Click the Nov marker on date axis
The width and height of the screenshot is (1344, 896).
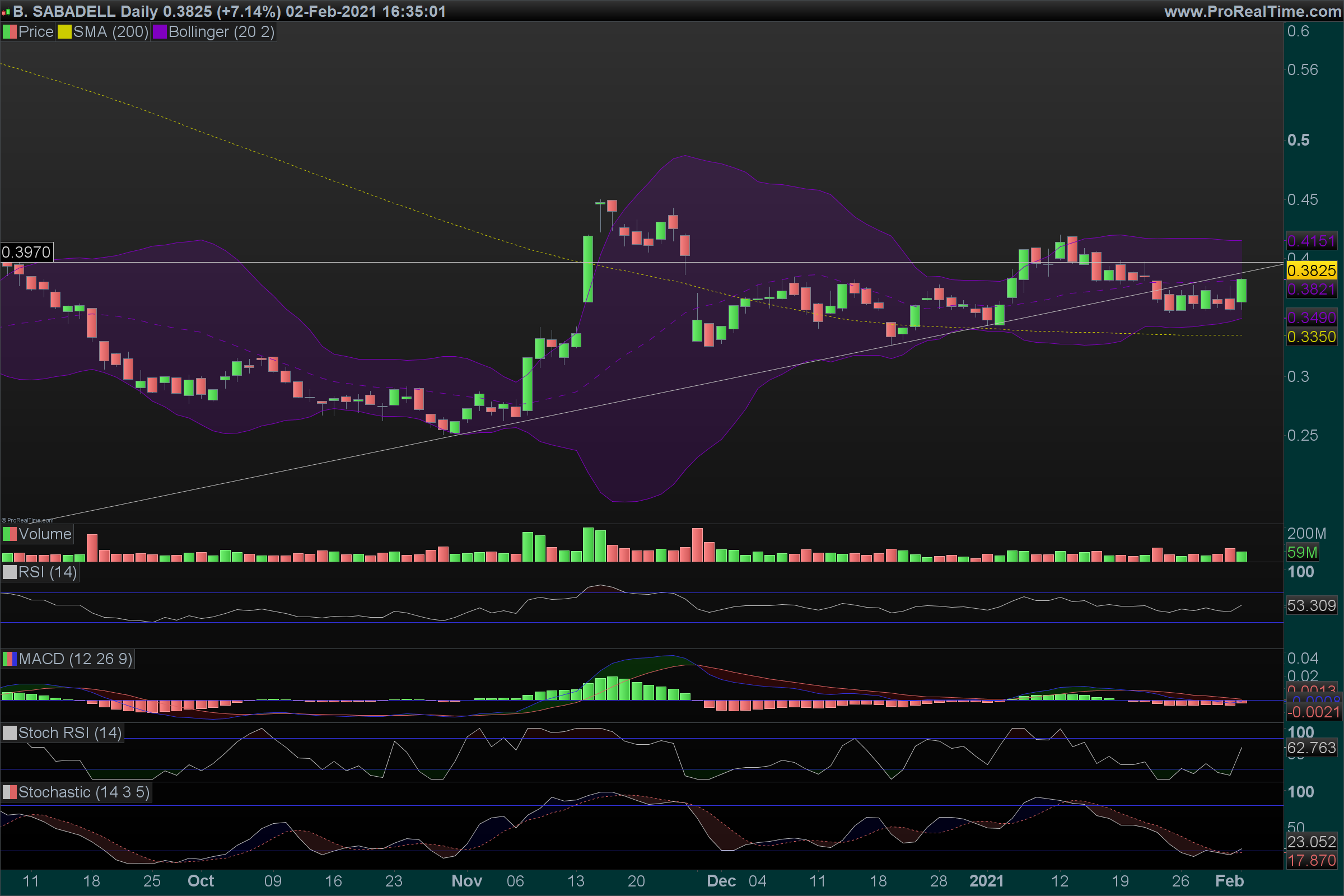point(466,880)
